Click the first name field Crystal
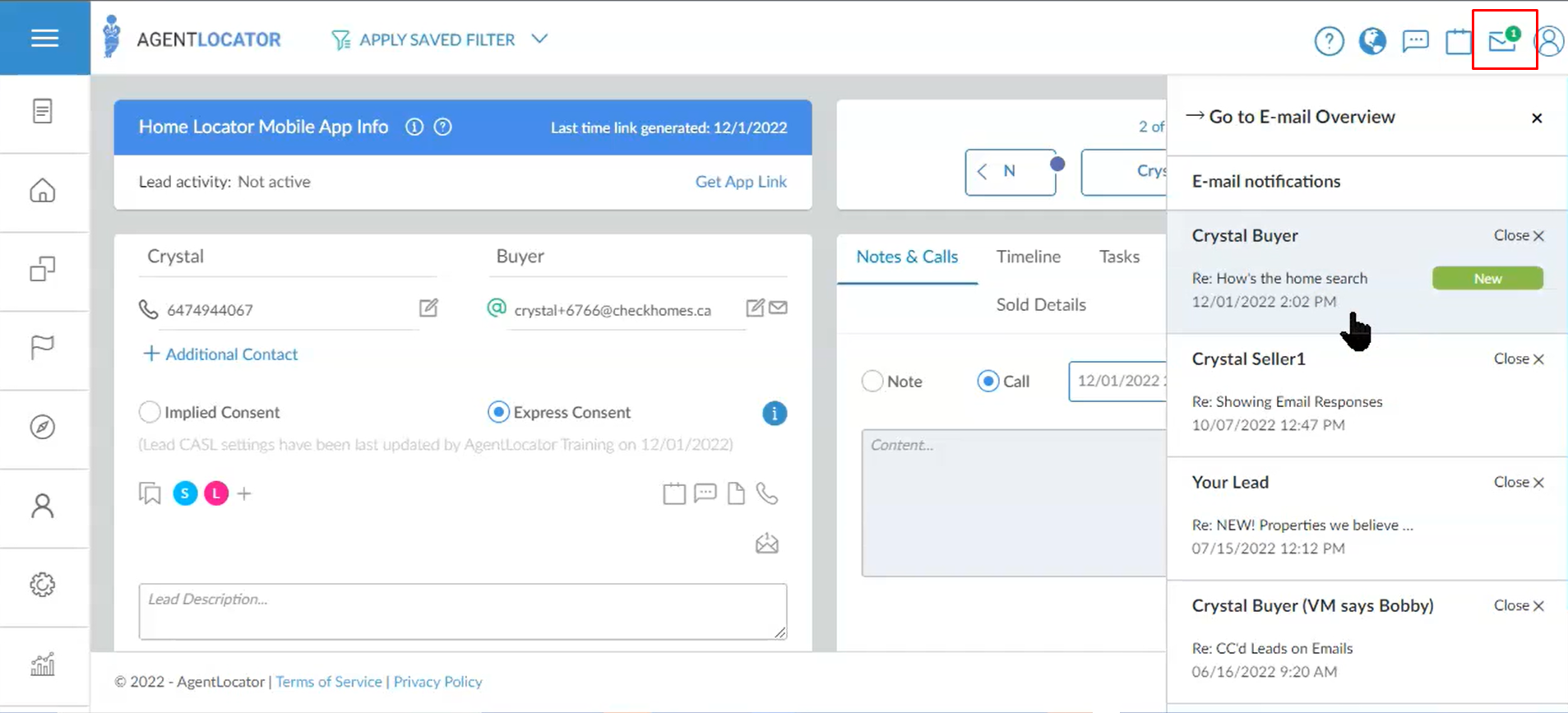The image size is (1568, 713). (x=288, y=257)
